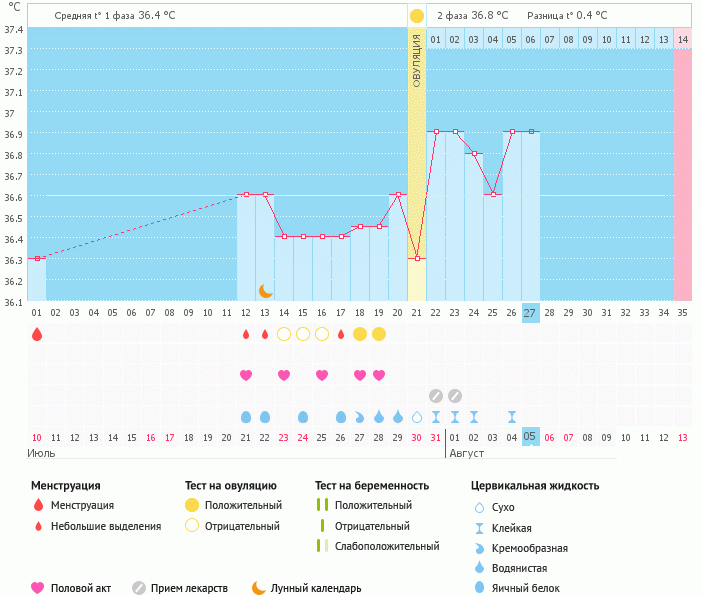Click the positive ovulation test on day 19
701x595 pixels.
(x=379, y=334)
